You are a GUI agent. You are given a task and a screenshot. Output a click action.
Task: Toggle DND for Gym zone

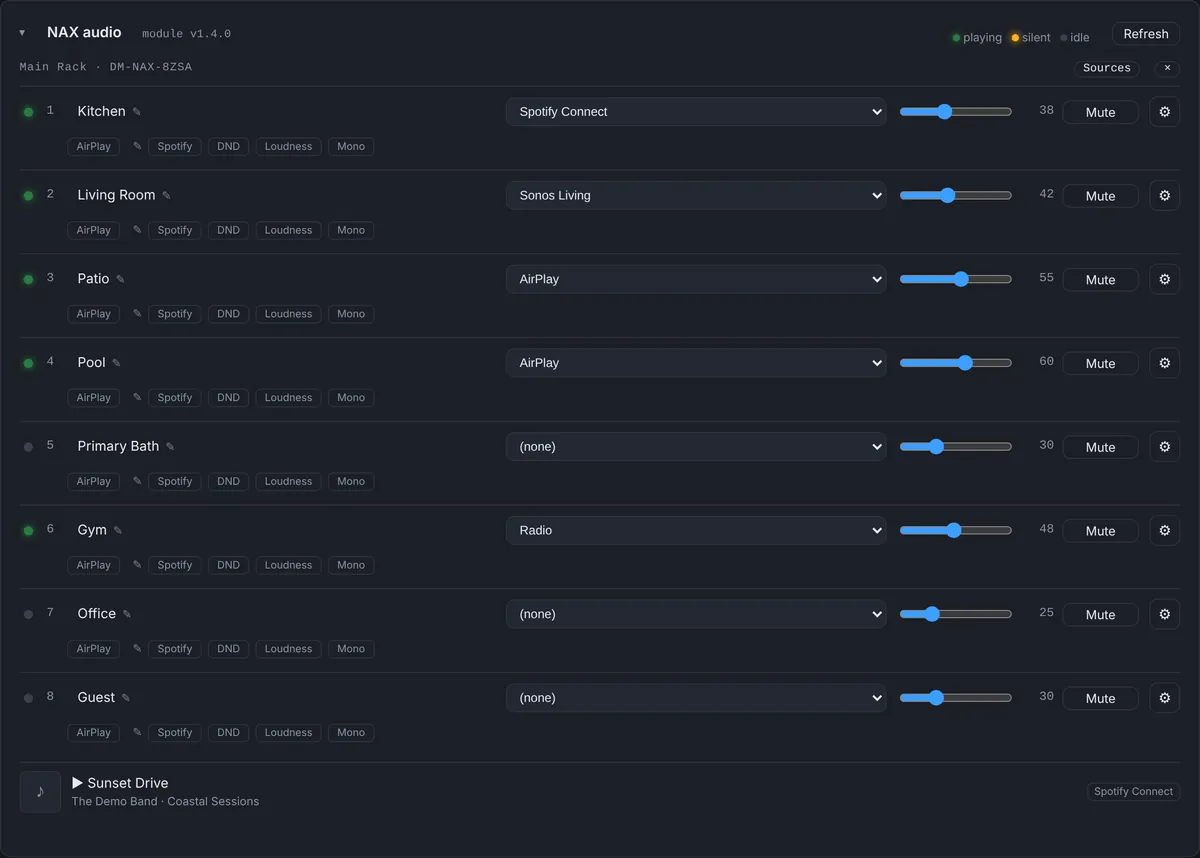coord(228,565)
